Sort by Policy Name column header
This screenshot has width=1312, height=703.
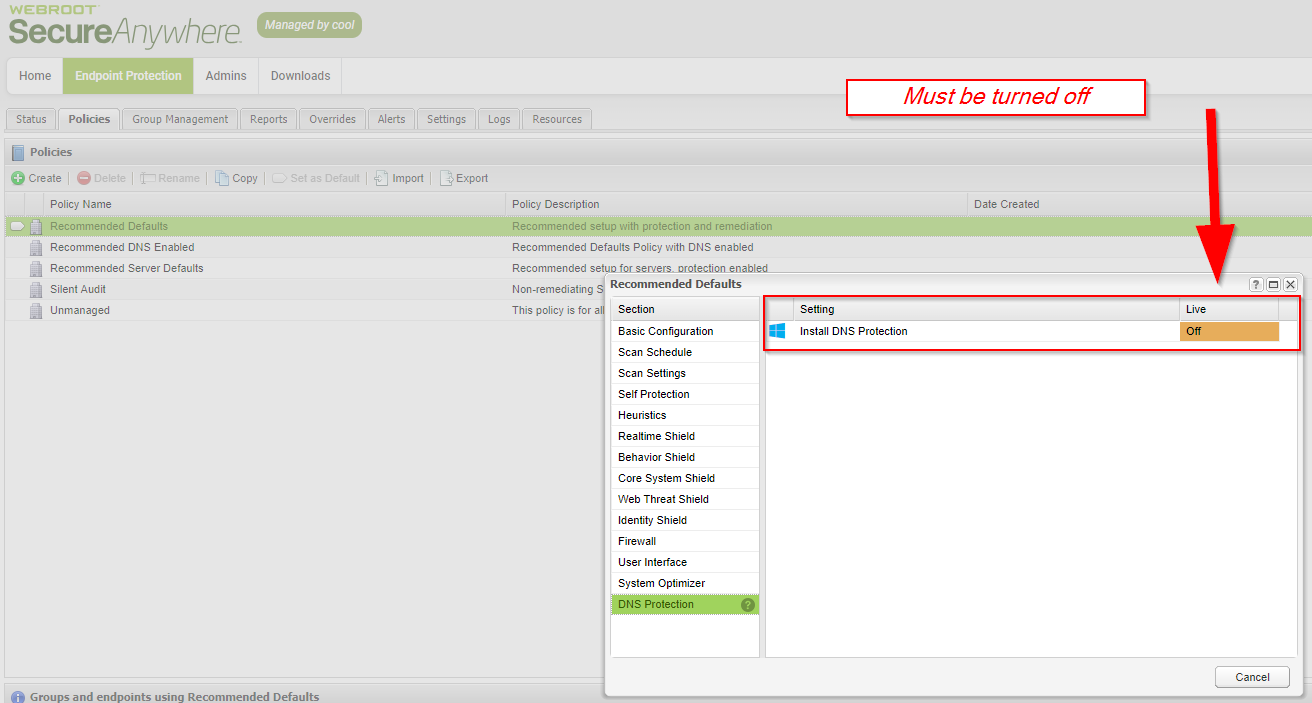tap(274, 204)
